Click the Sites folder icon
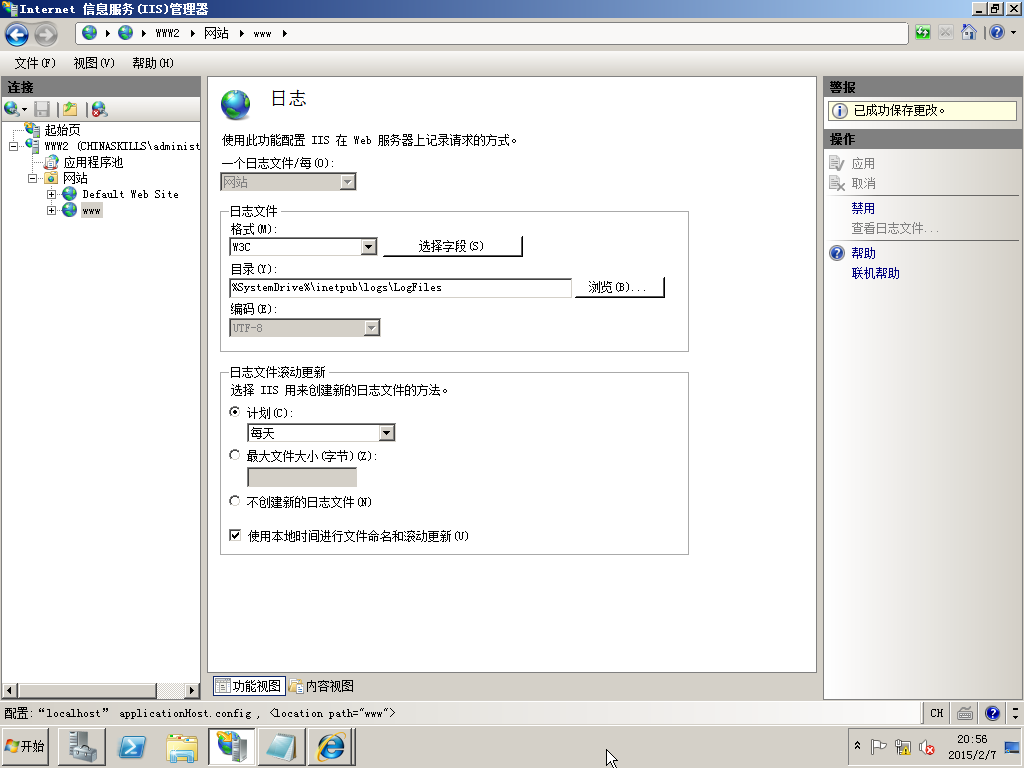The width and height of the screenshot is (1024, 768). point(51,178)
